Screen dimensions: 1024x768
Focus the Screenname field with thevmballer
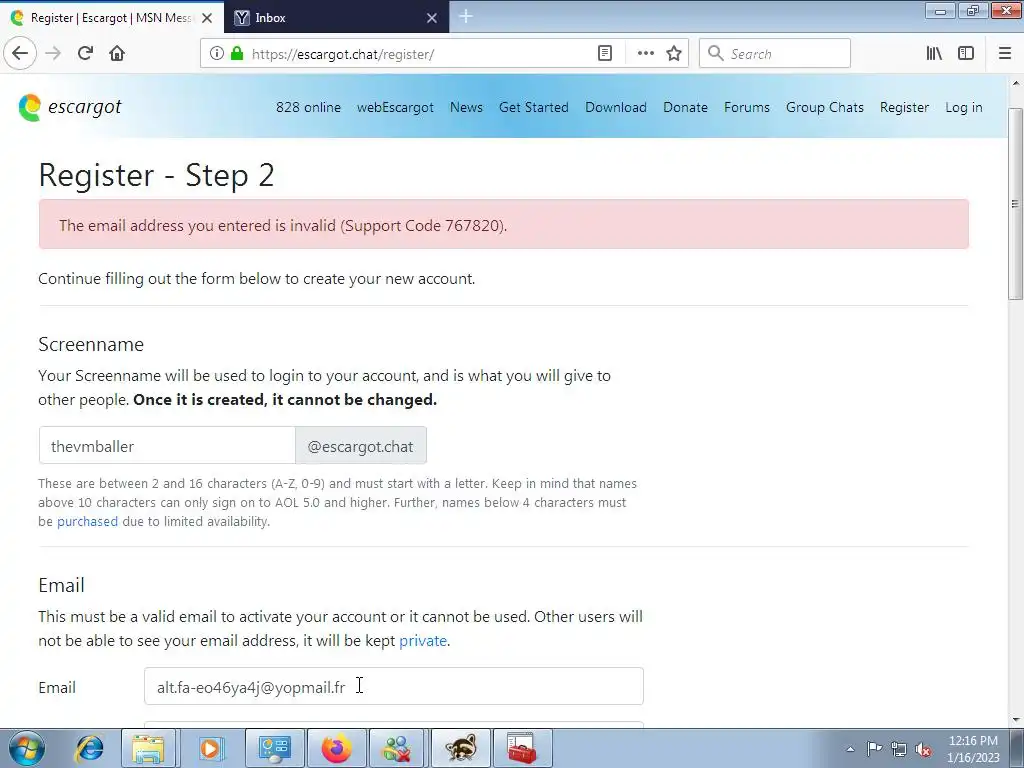(167, 445)
